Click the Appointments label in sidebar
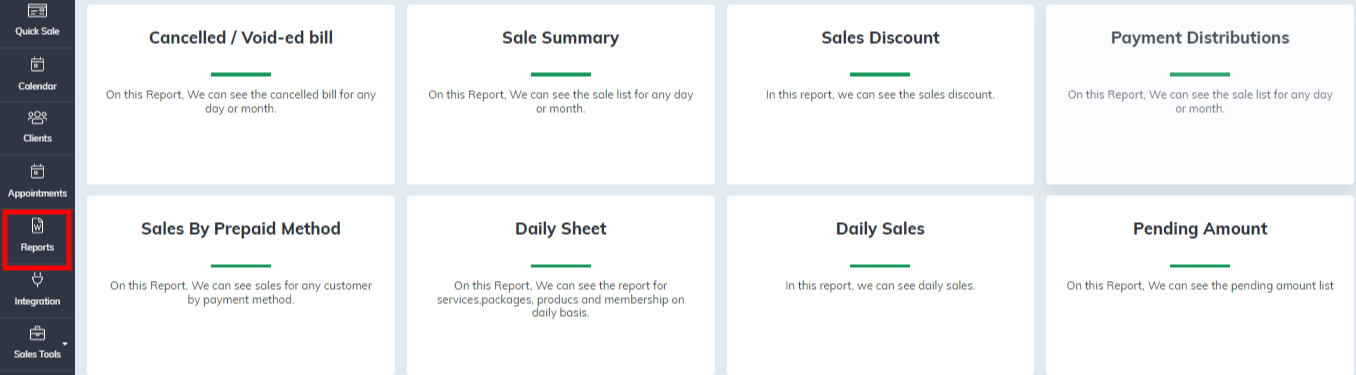 pyautogui.click(x=37, y=193)
